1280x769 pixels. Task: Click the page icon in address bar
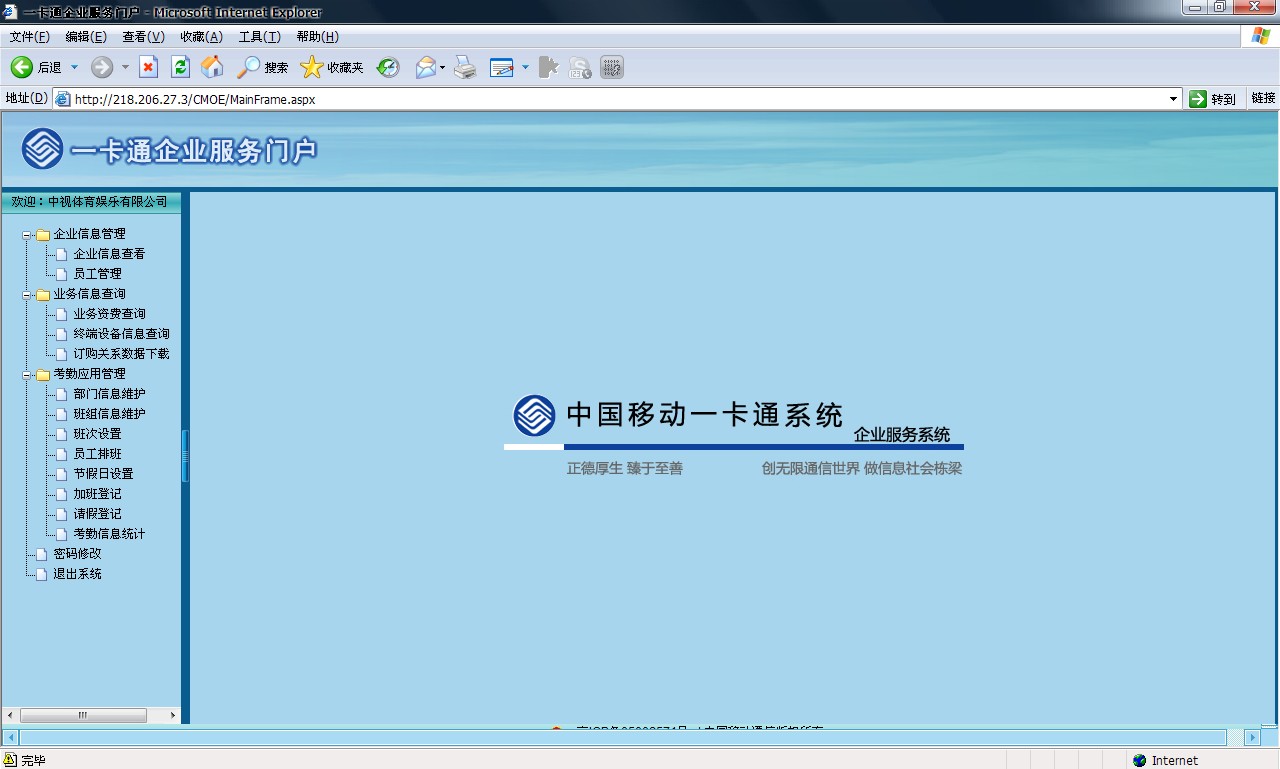62,99
